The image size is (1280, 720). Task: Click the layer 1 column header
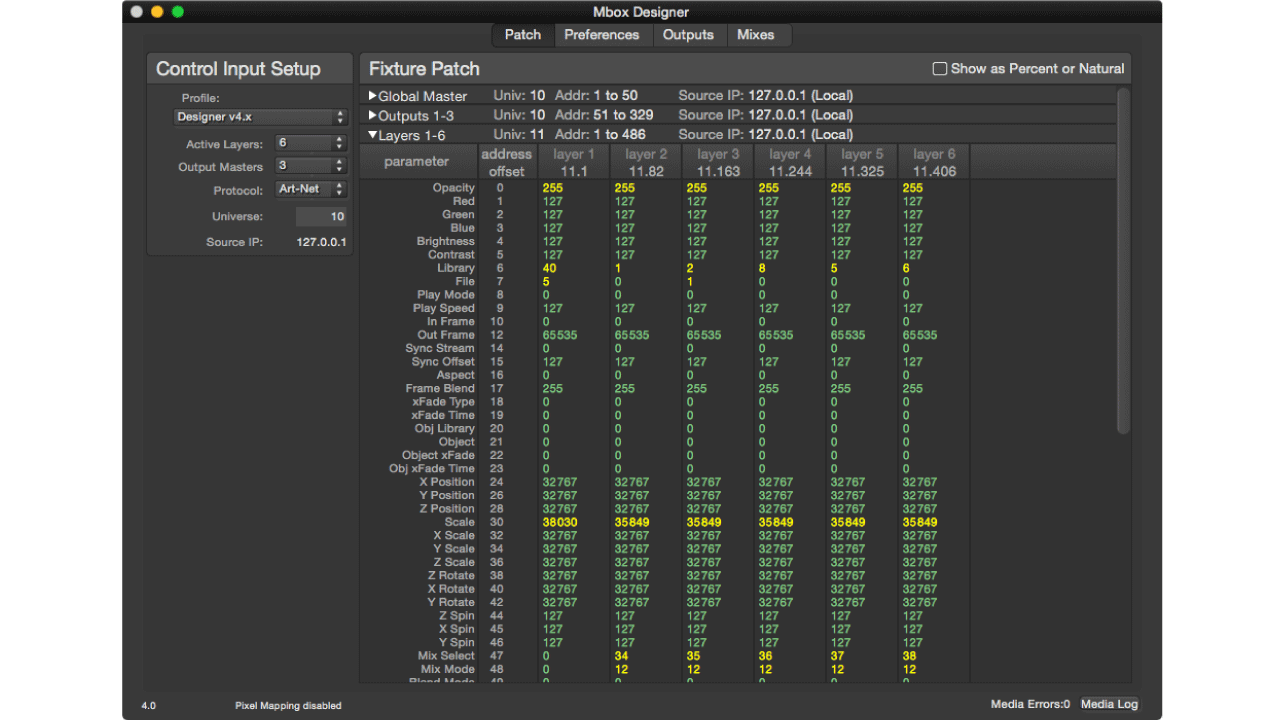tap(574, 162)
